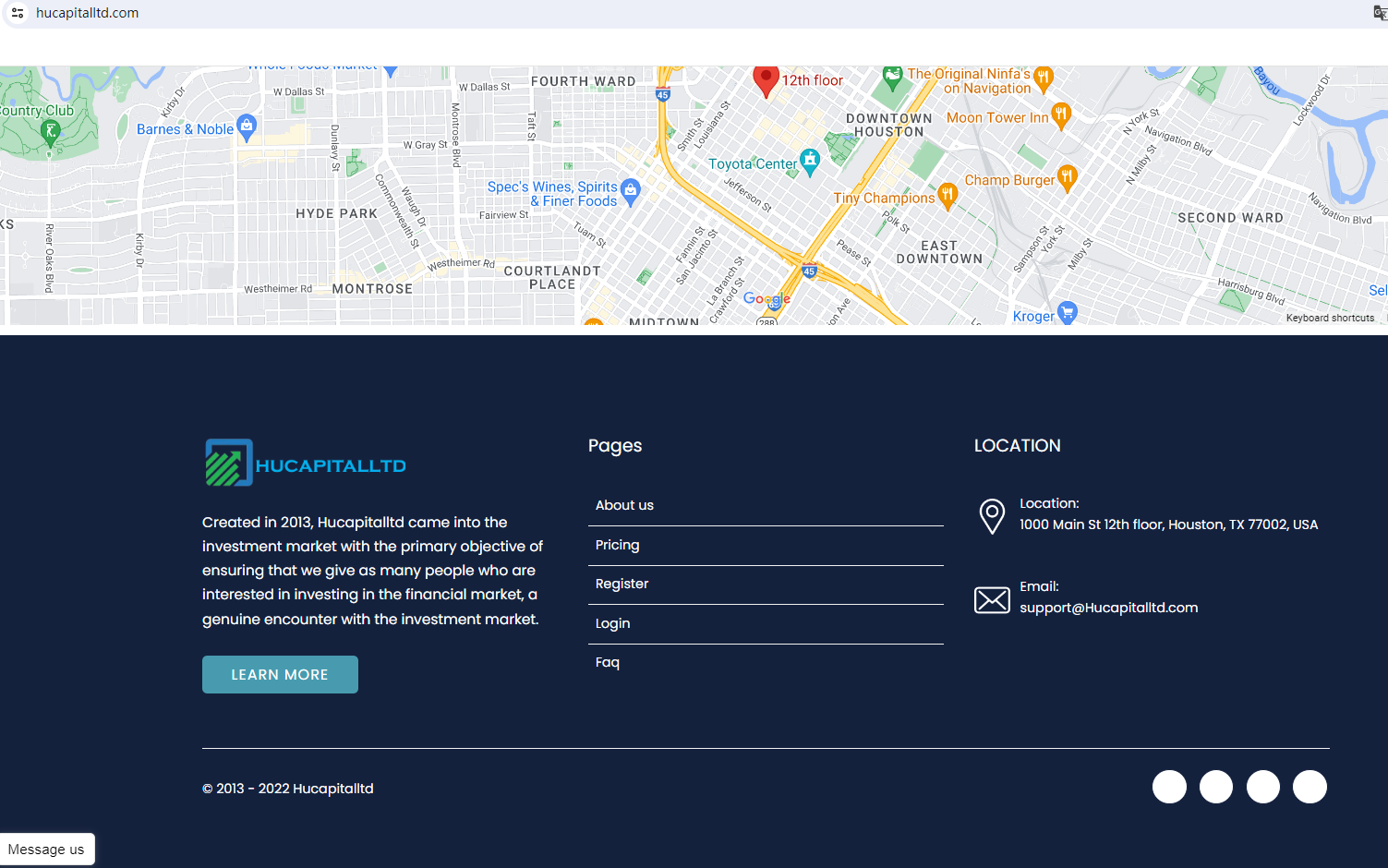Select the red 12th floor map pin
This screenshot has width=1388, height=868.
click(766, 80)
